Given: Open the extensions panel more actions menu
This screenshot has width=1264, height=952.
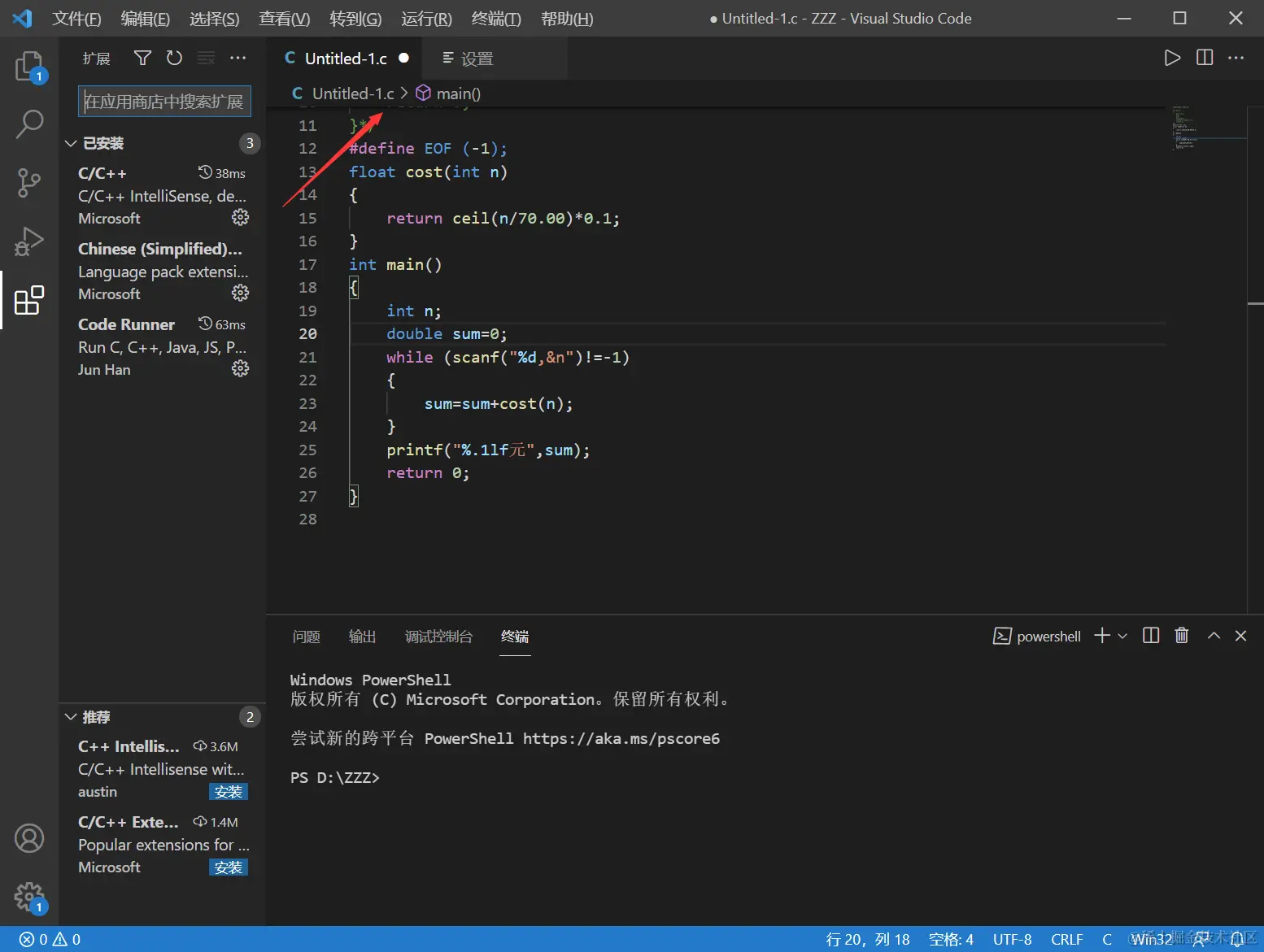Looking at the screenshot, I should tap(238, 58).
